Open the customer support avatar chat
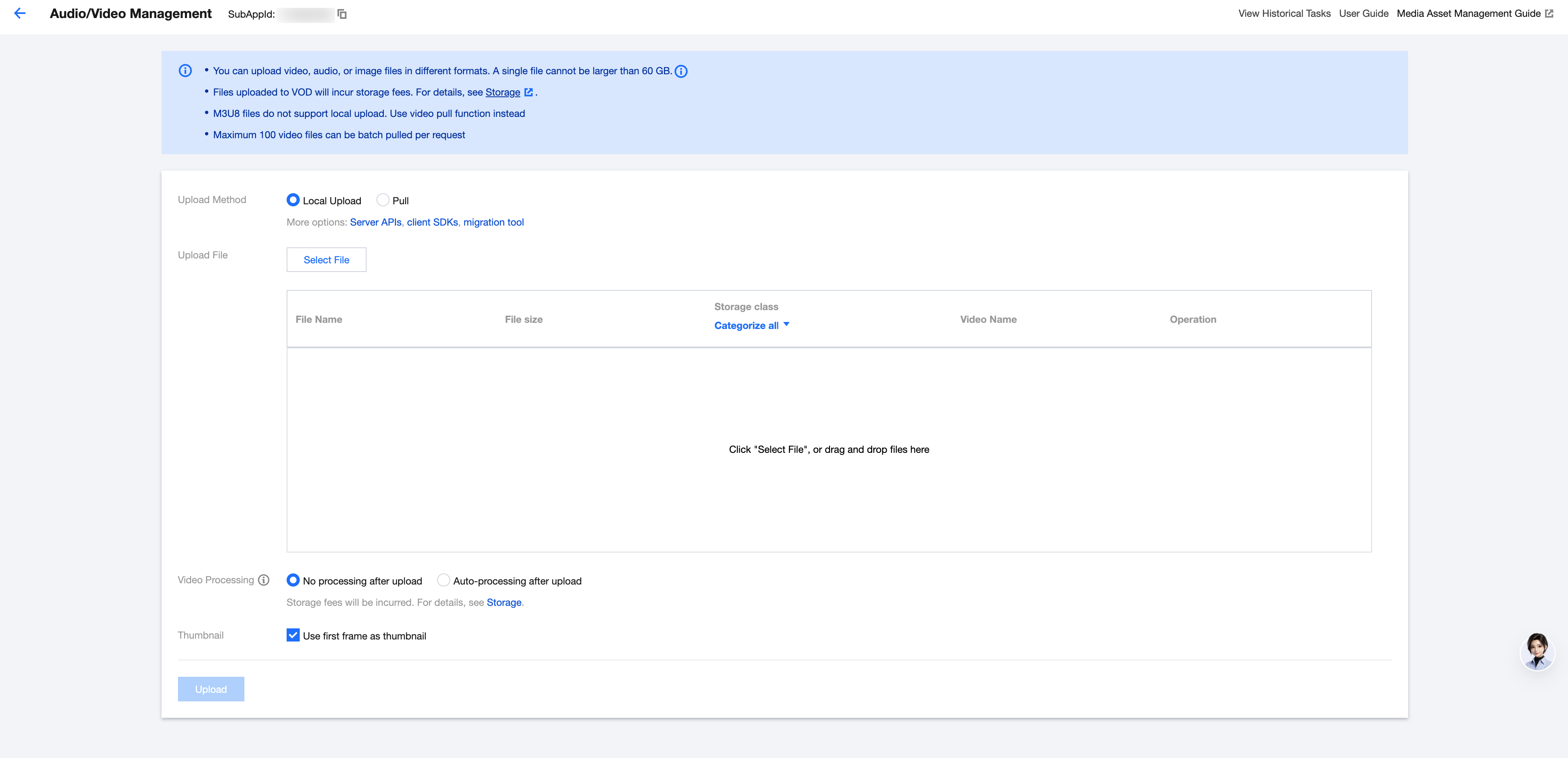The image size is (1568, 758). point(1537,651)
